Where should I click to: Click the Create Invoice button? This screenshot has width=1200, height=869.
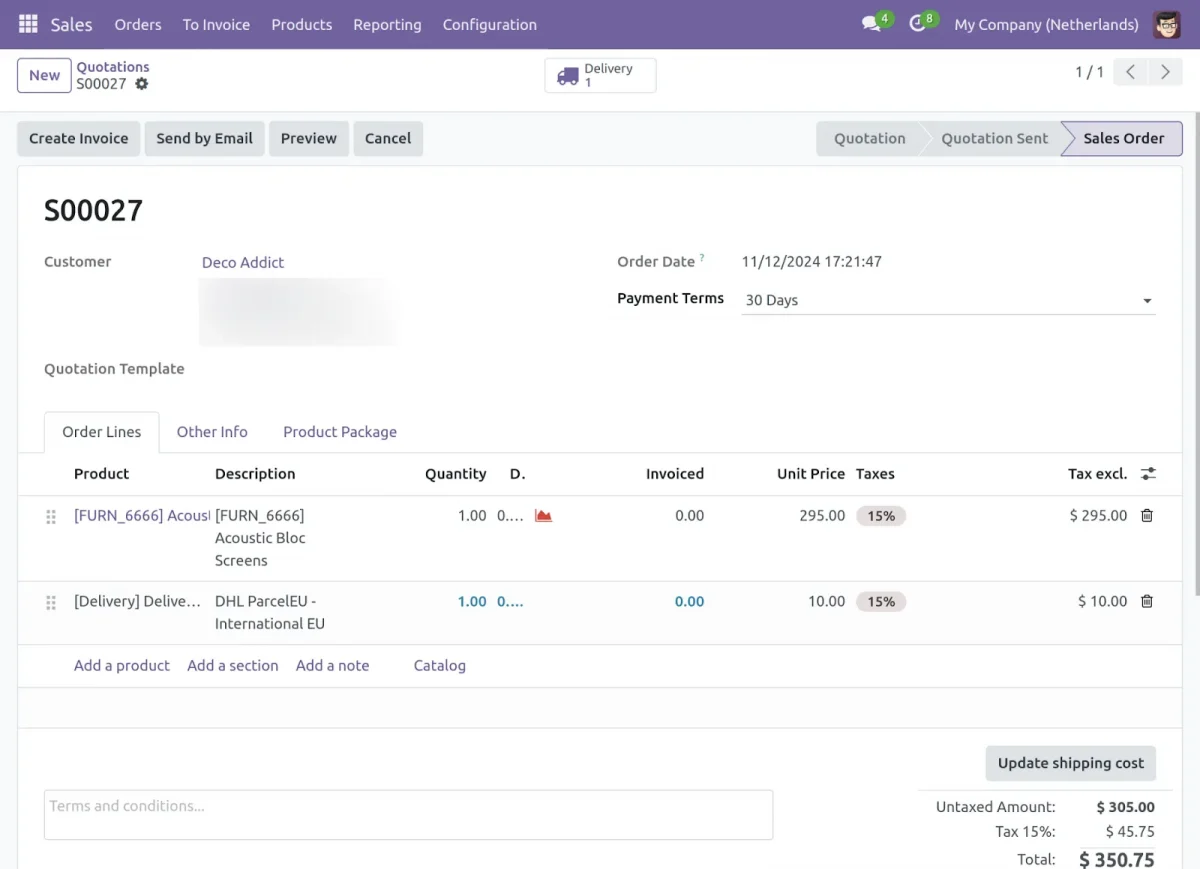(x=79, y=139)
